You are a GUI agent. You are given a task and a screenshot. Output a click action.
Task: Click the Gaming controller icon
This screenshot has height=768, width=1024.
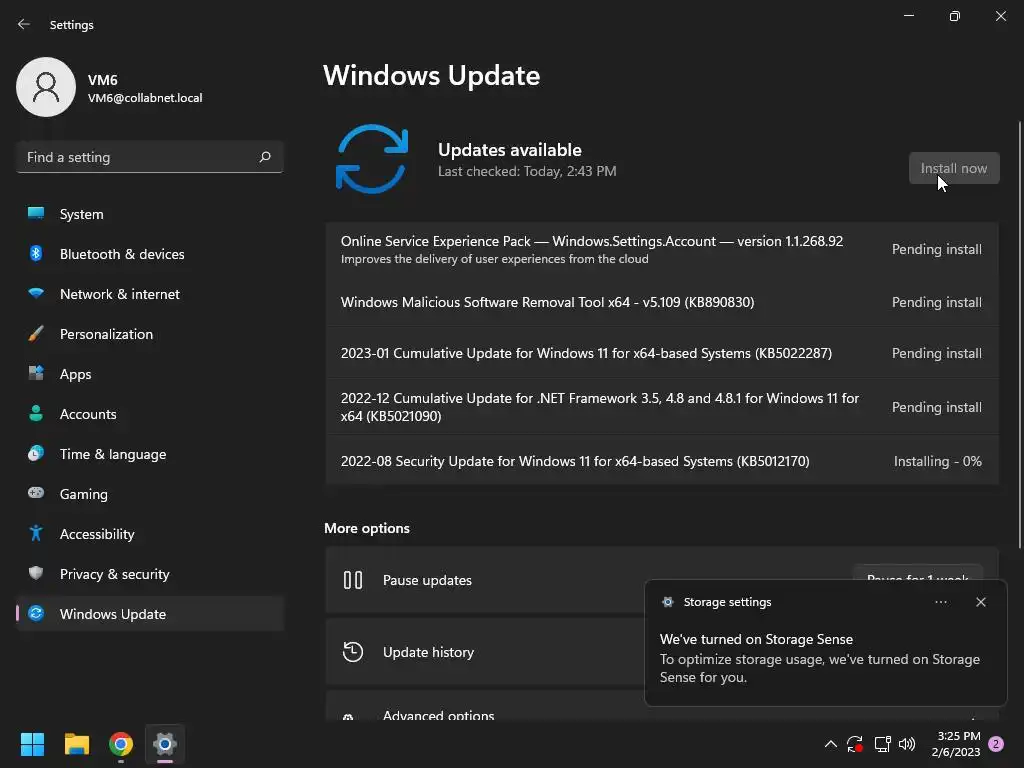pyautogui.click(x=36, y=493)
